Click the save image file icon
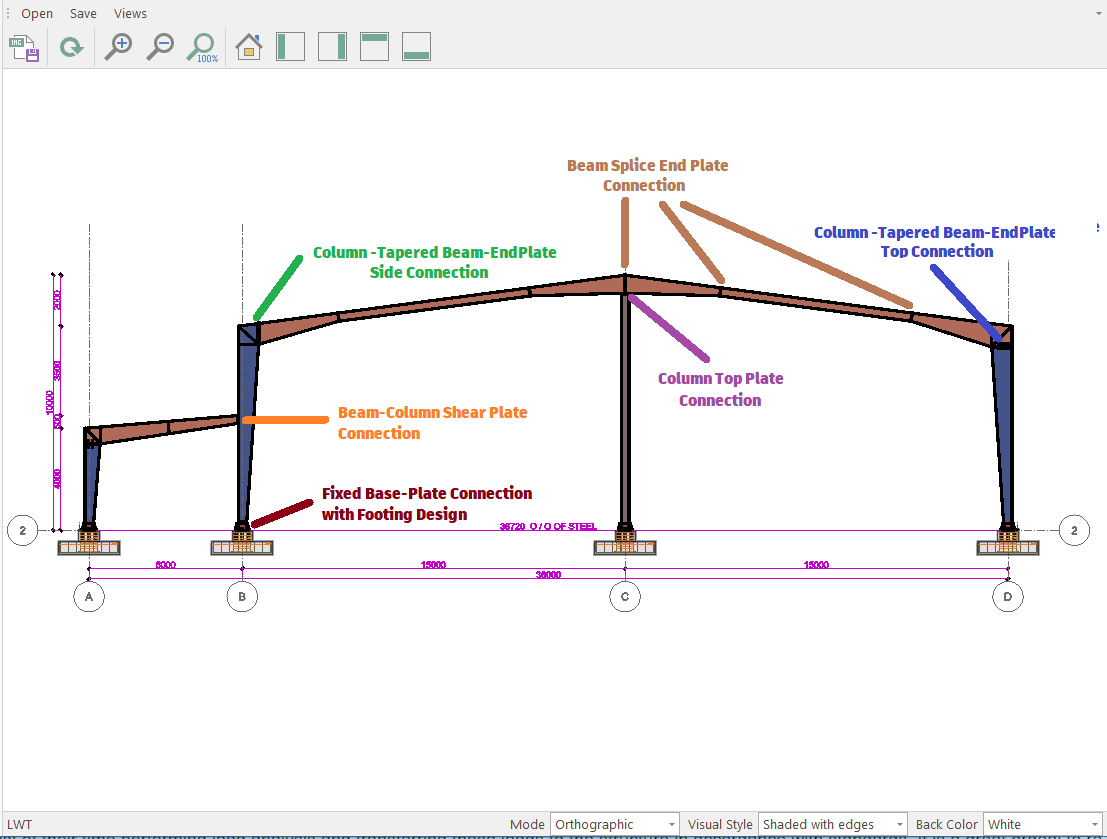The height and width of the screenshot is (839, 1107). click(x=24, y=47)
